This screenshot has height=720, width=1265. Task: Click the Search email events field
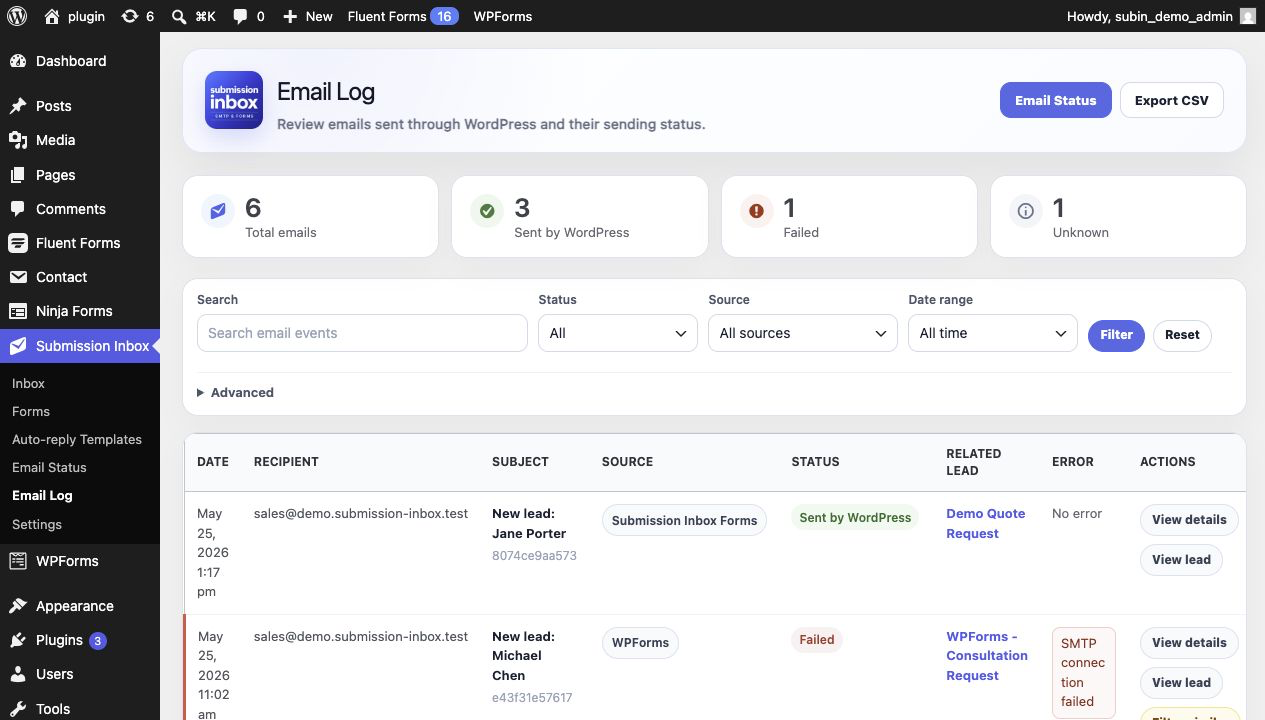pos(362,333)
